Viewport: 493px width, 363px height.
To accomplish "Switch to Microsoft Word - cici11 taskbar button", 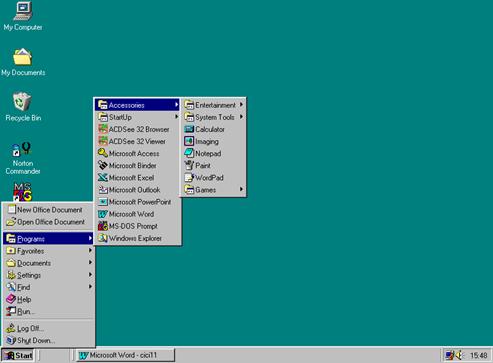I will pos(125,355).
